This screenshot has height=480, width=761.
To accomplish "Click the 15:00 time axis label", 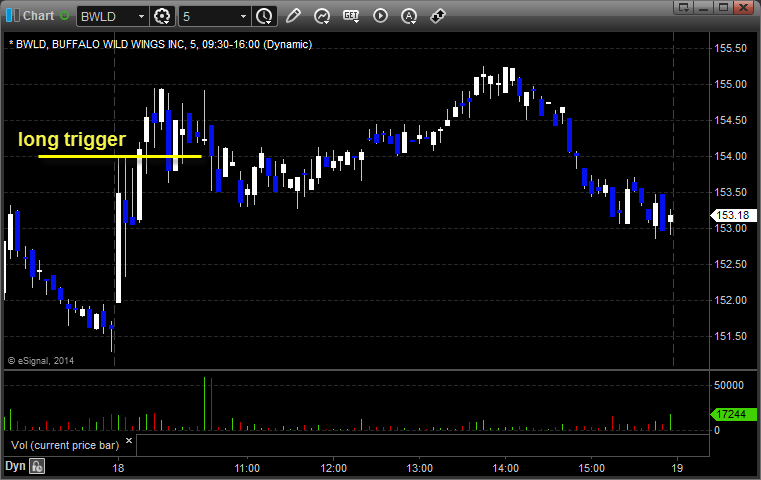I will pyautogui.click(x=591, y=468).
